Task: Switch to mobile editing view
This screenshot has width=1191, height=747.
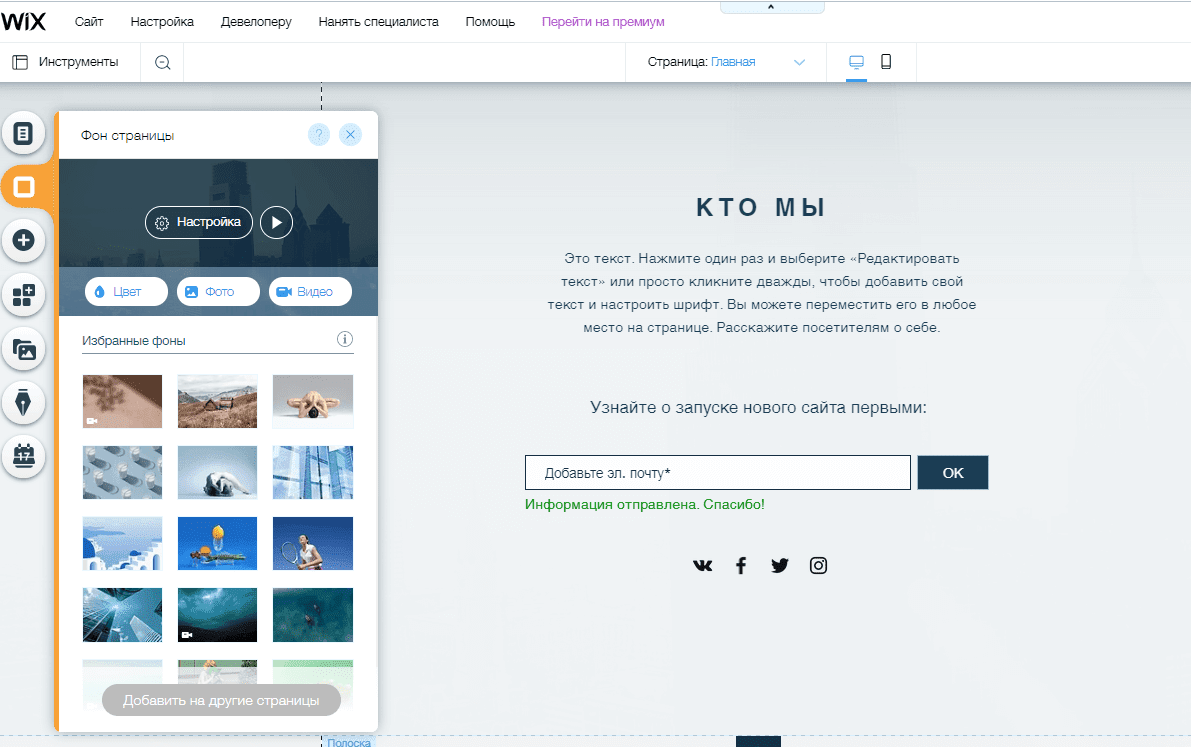Action: [886, 61]
